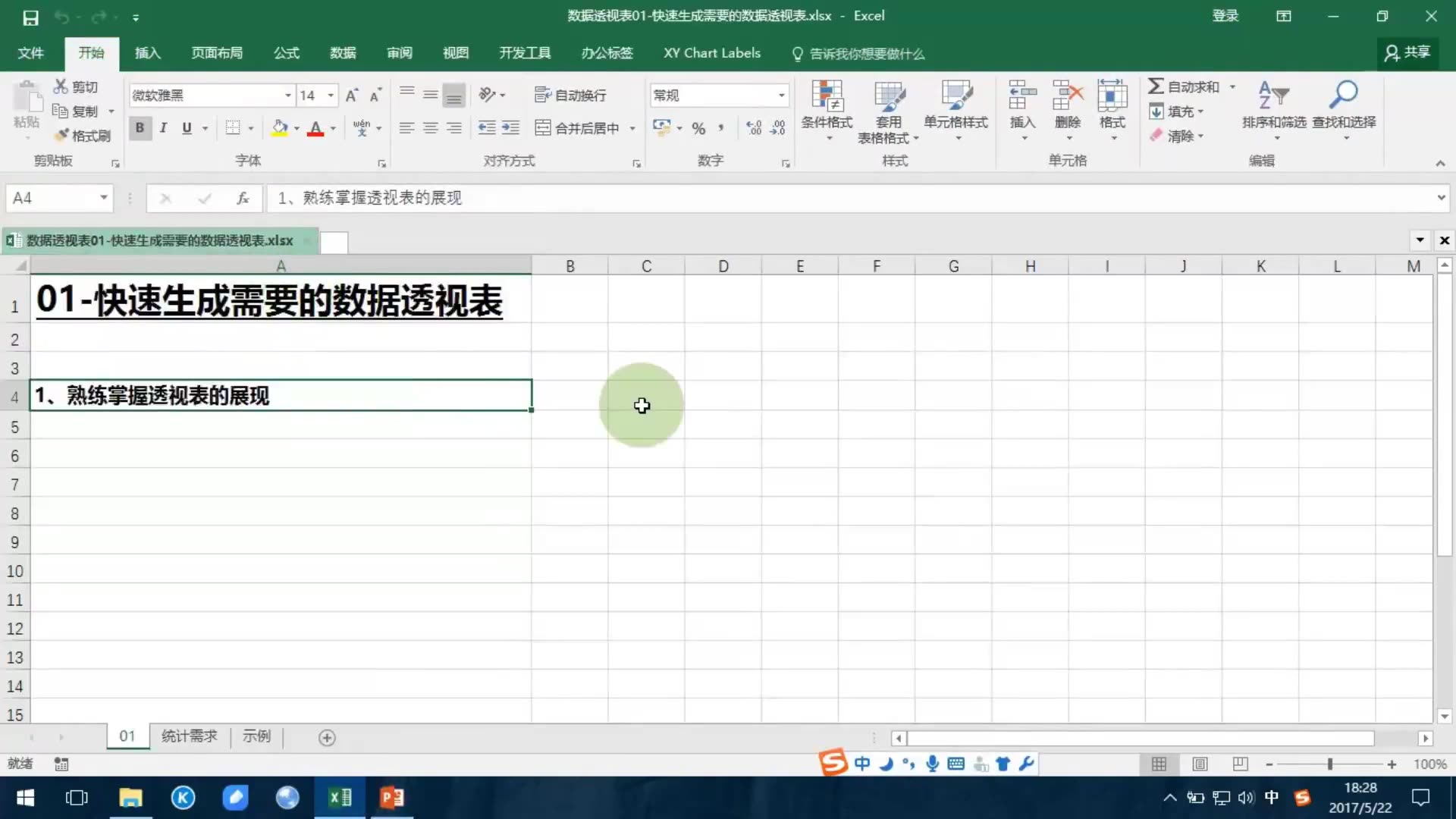Toggle bold formatting
Screen dimensions: 1456x819
tap(140, 128)
